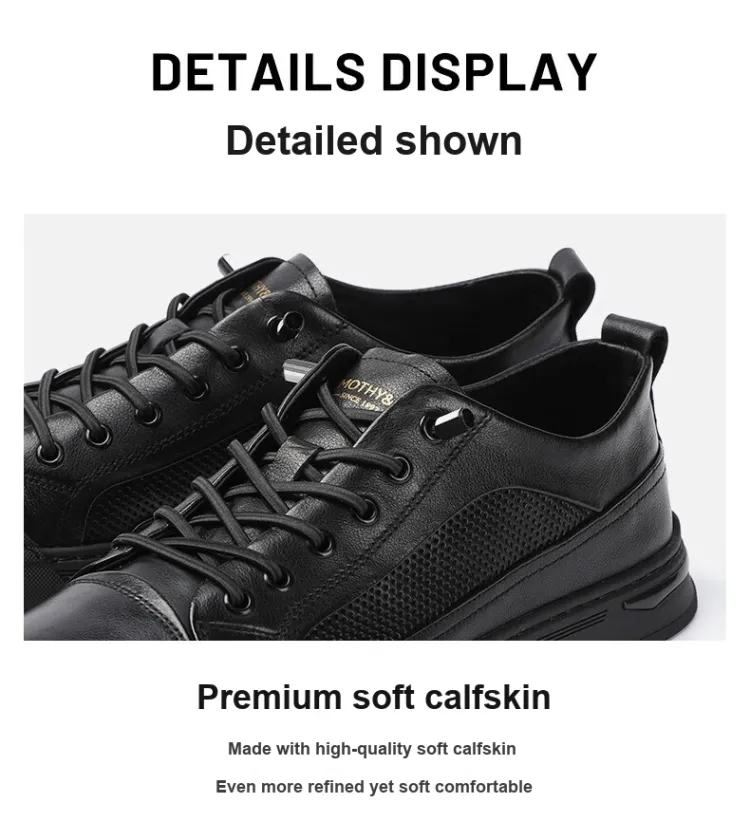Click the Even more refined yet soft comfortable text
This screenshot has width=750, height=840.
pos(374,786)
